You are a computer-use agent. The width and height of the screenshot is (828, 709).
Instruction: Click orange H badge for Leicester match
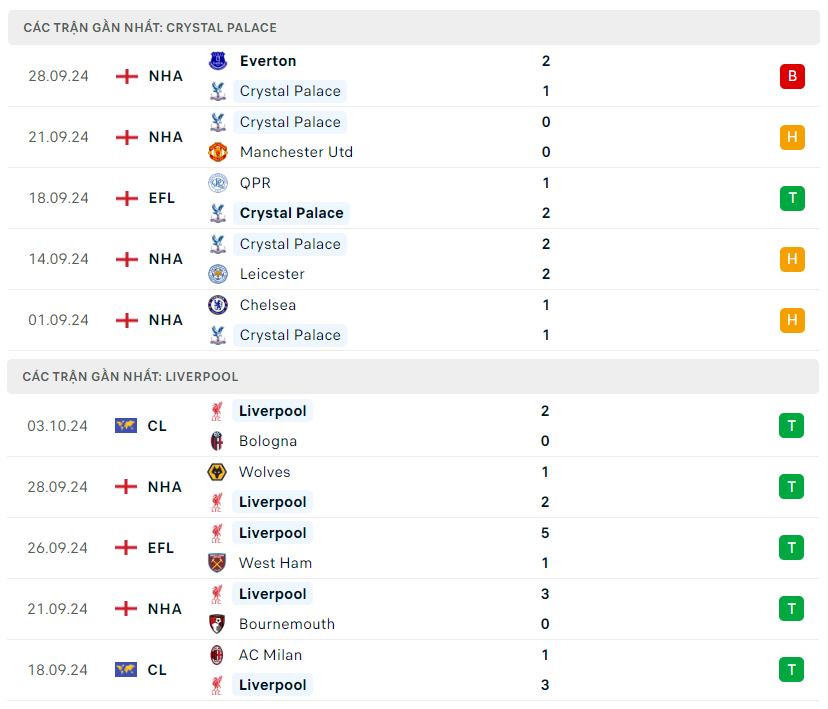[792, 259]
